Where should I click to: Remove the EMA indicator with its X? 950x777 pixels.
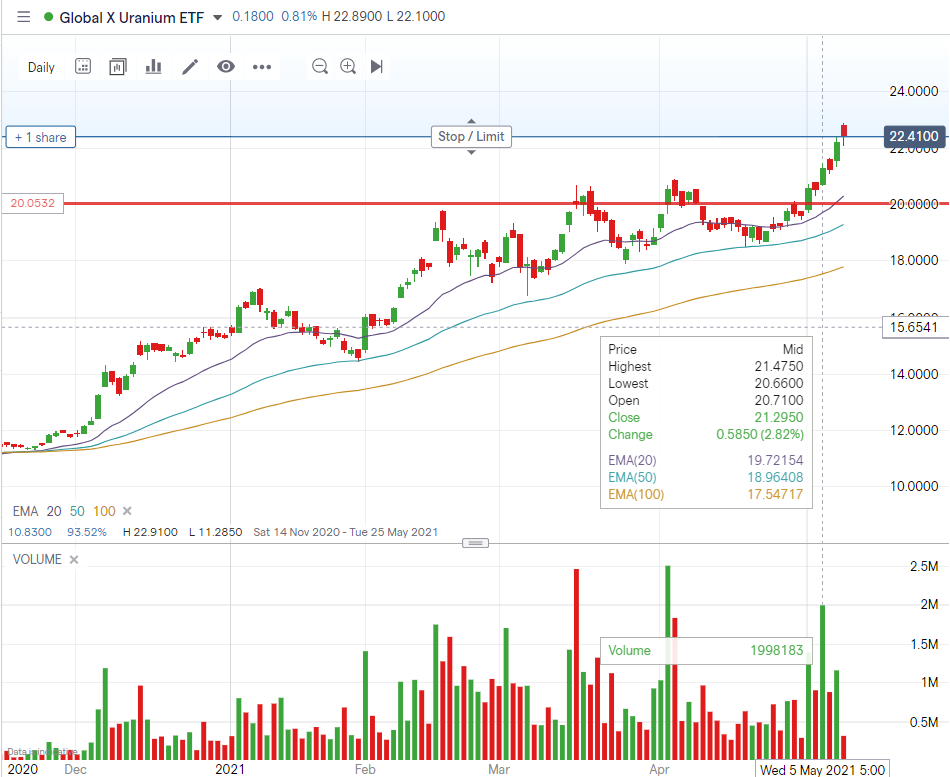pyautogui.click(x=127, y=511)
